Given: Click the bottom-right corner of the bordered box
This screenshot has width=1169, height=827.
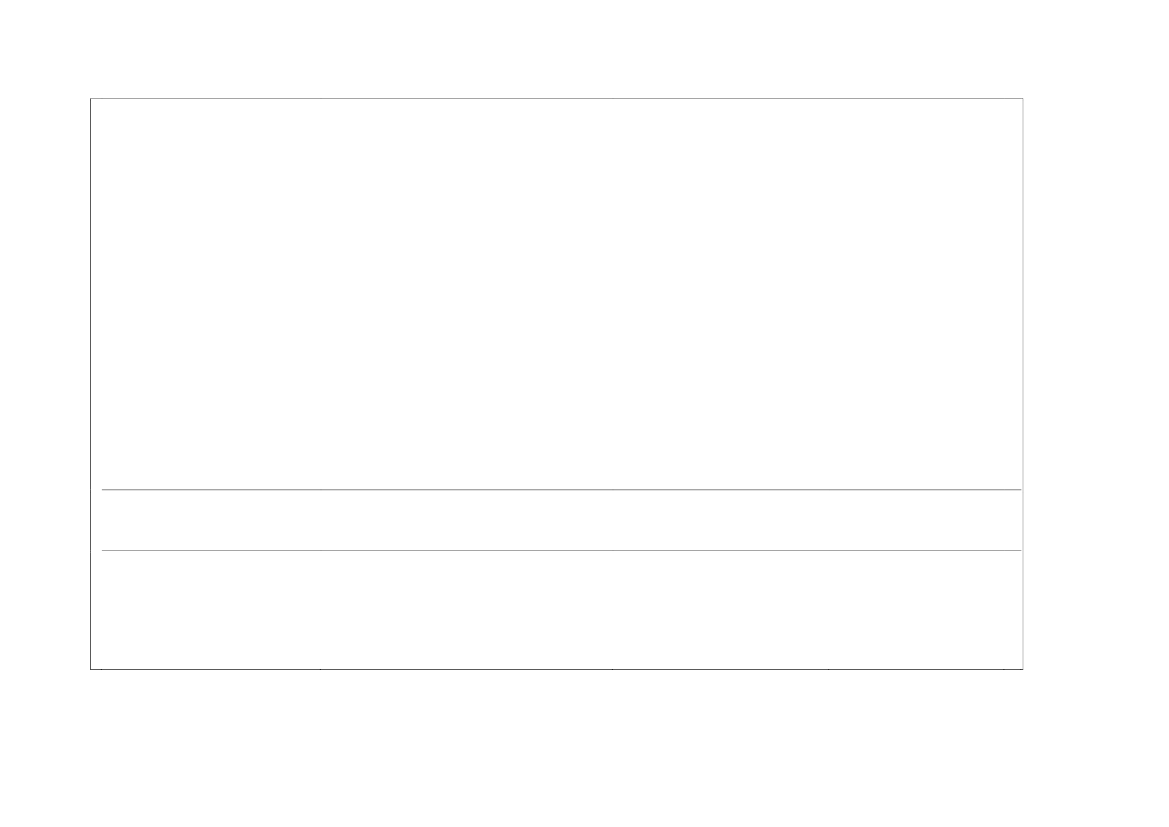Looking at the screenshot, I should 1022,668.
